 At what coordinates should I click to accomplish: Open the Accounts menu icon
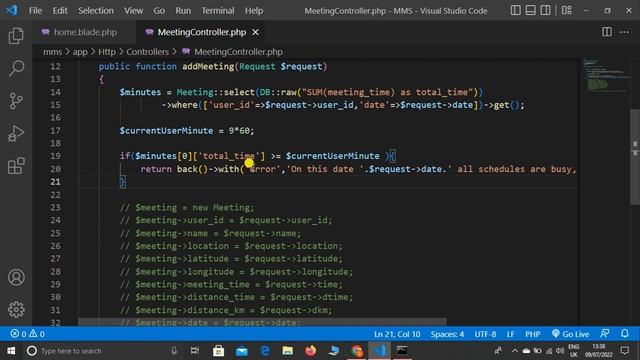point(16,277)
